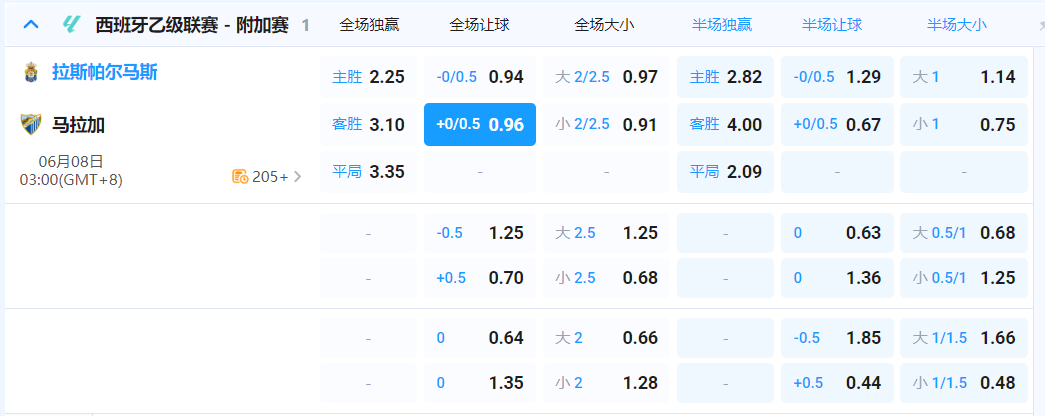The height and width of the screenshot is (416, 1045).
Task: Choose half-time -0/0.5 at 1.29
Action: [x=837, y=77]
